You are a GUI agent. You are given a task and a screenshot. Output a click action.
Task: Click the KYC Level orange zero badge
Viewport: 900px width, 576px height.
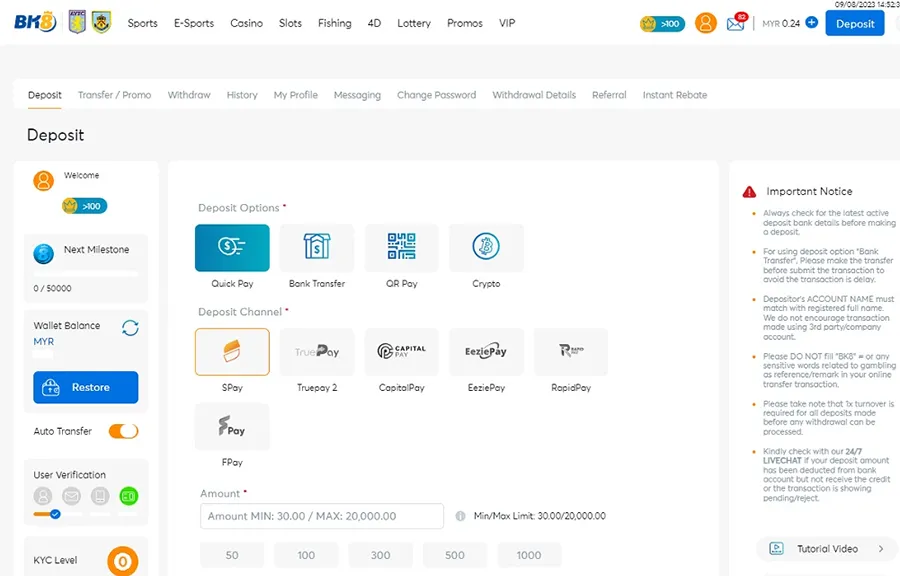point(123,562)
